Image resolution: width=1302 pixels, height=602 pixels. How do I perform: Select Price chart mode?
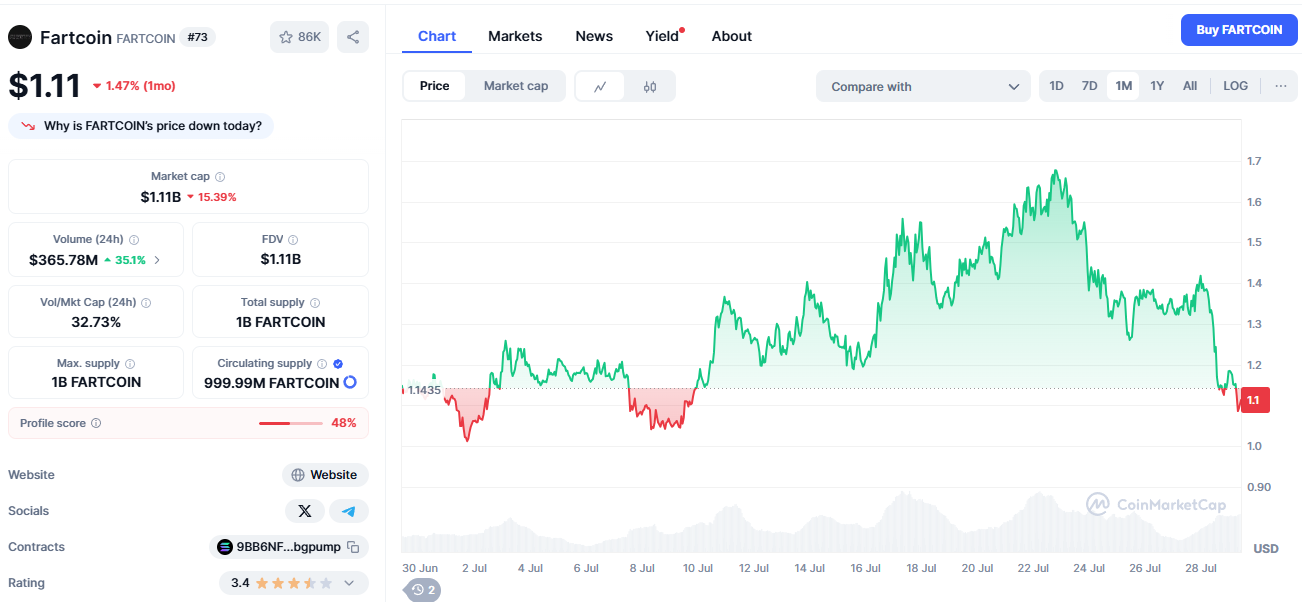click(x=435, y=86)
